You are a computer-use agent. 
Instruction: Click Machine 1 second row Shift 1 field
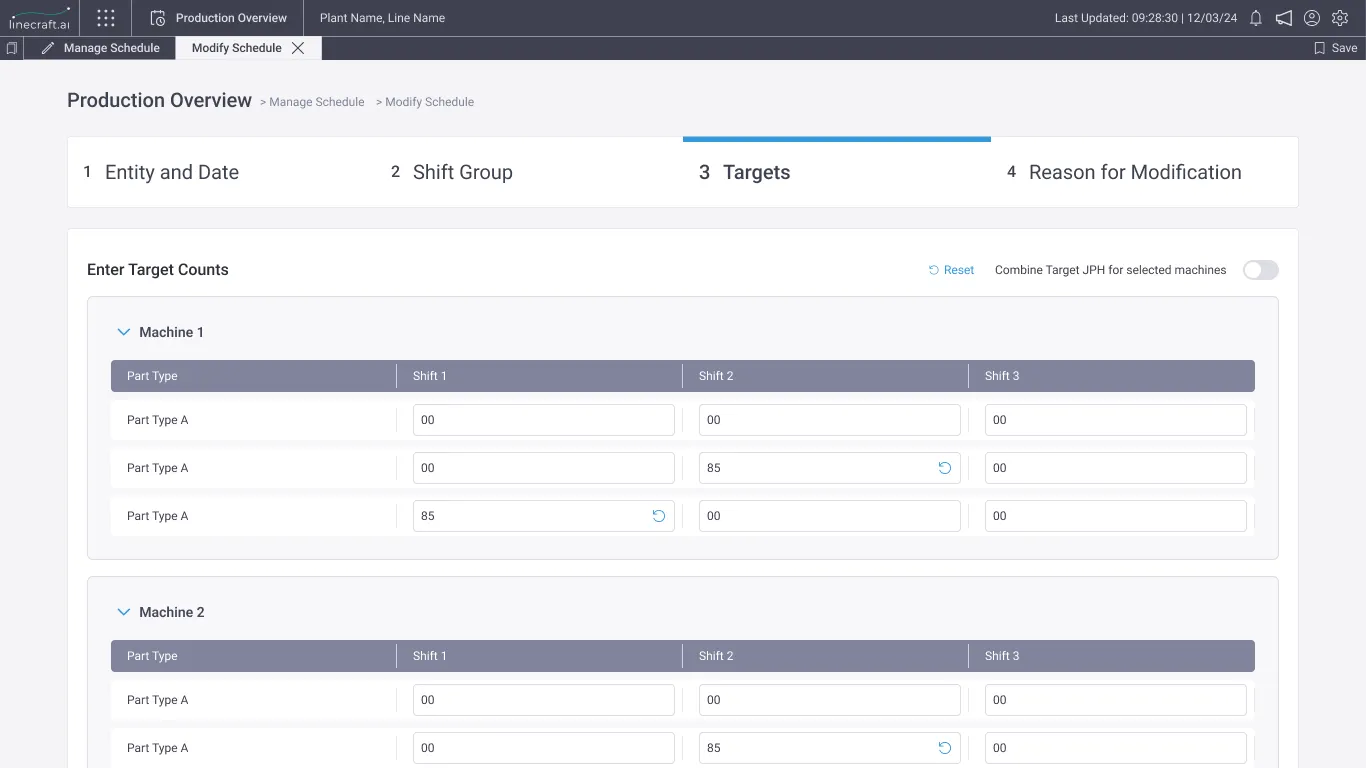544,468
